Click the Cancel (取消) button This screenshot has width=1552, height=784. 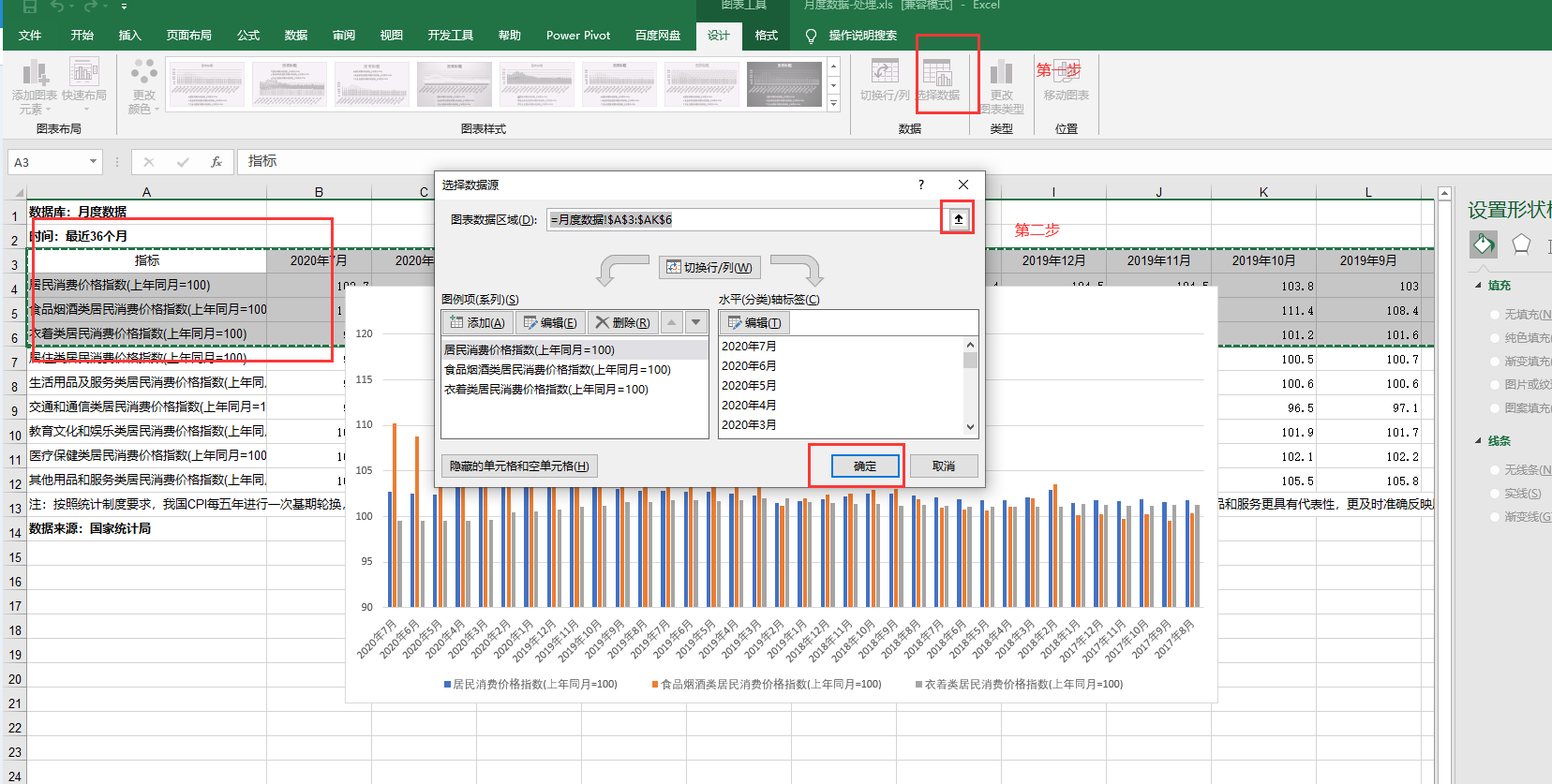click(x=944, y=466)
